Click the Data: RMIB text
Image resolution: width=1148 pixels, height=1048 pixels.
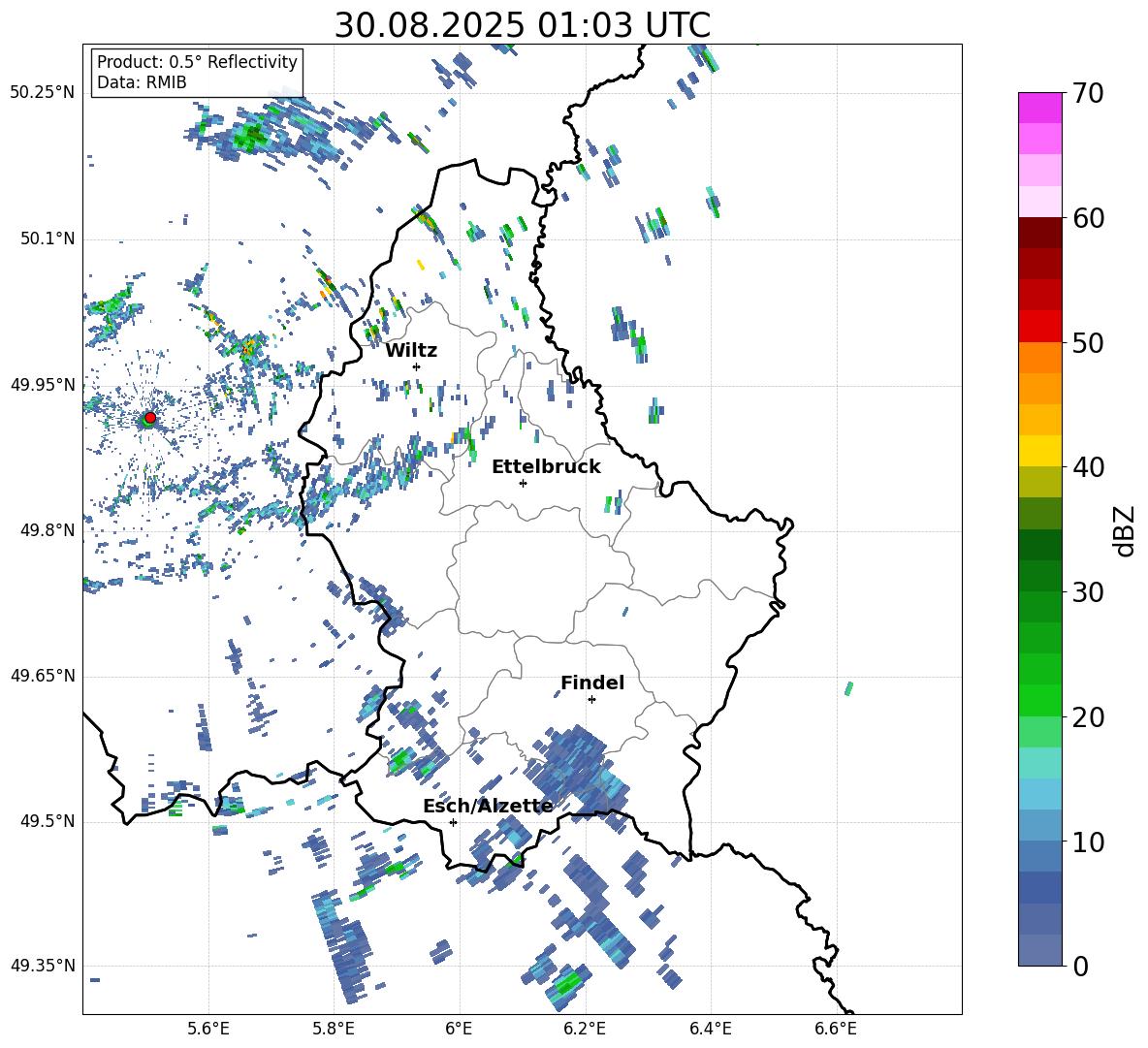coord(142,82)
